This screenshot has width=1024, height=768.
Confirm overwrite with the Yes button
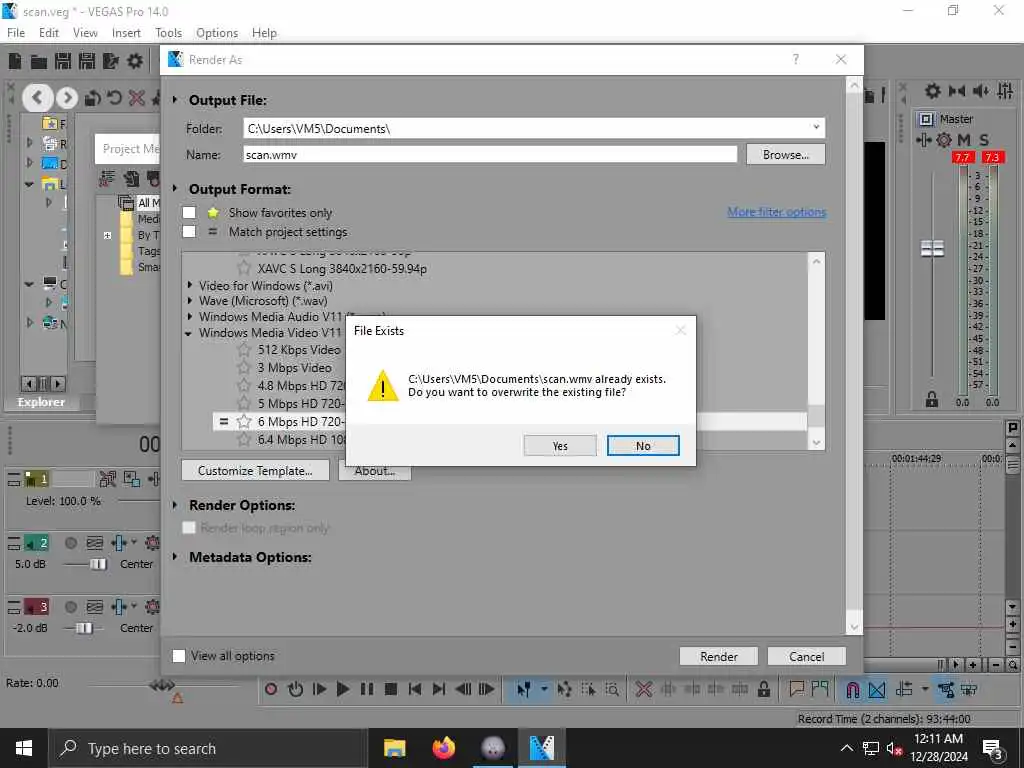560,445
